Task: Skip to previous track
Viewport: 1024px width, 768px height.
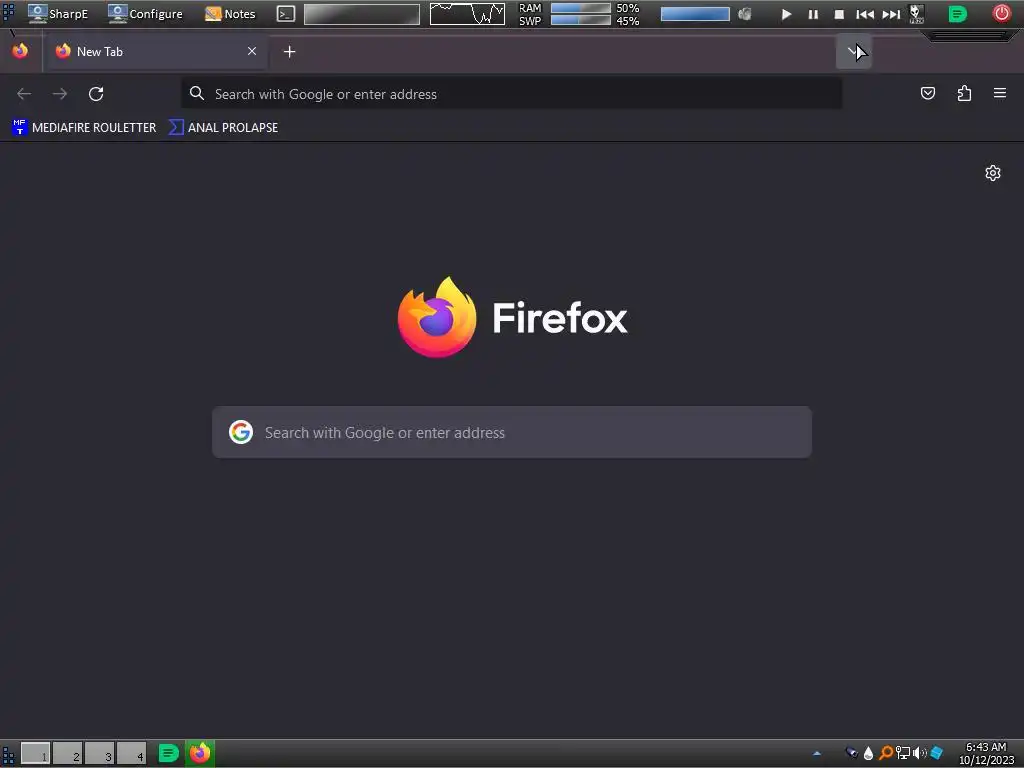Action: pos(865,14)
